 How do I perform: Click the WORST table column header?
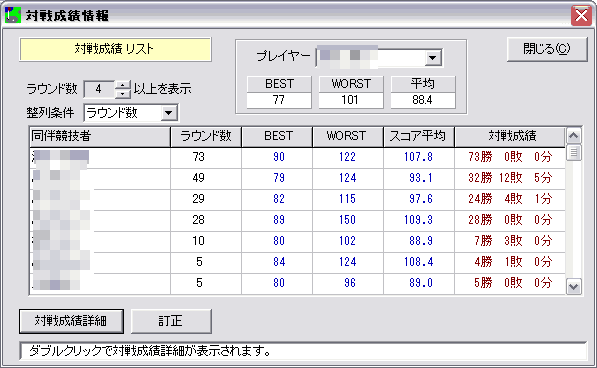pos(348,137)
